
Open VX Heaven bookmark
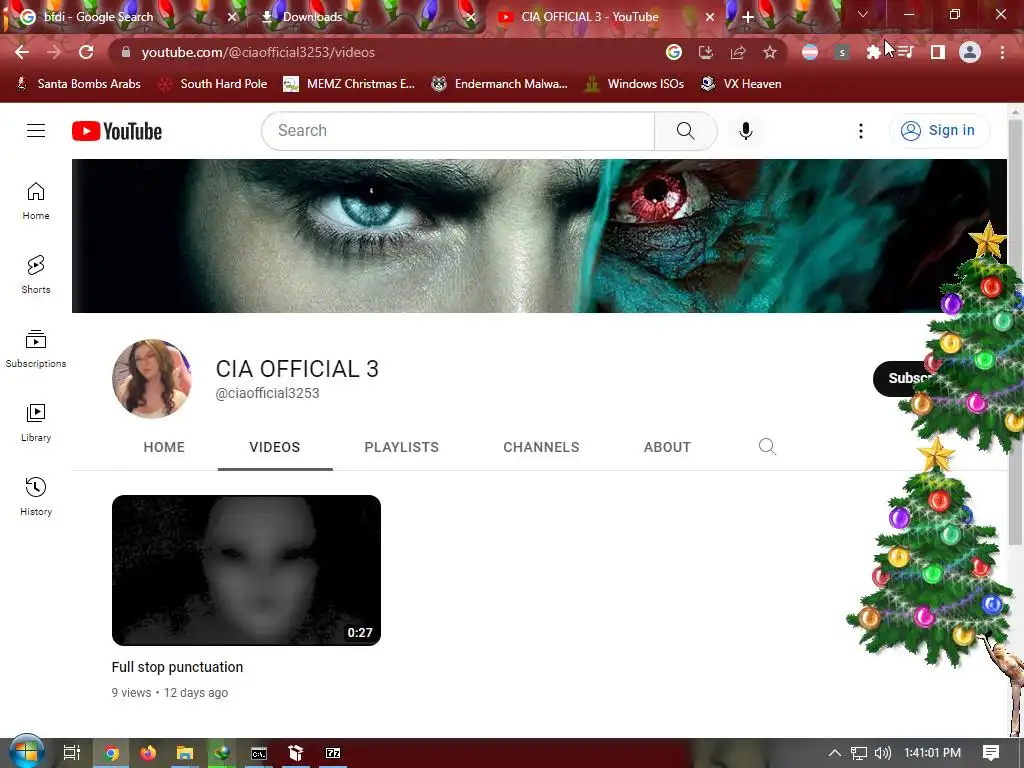[741, 84]
